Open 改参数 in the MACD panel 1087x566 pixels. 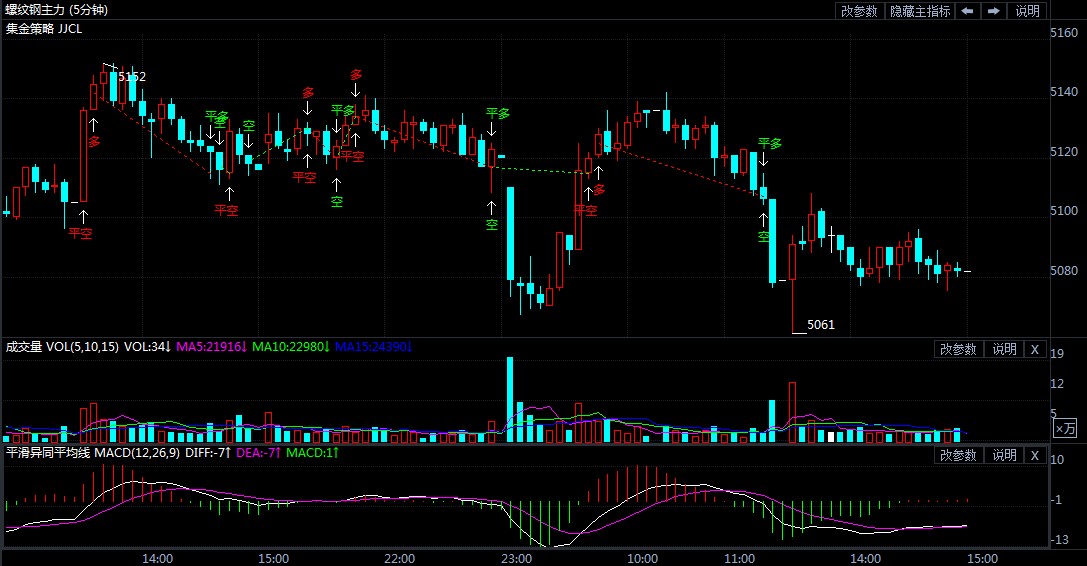click(x=957, y=455)
